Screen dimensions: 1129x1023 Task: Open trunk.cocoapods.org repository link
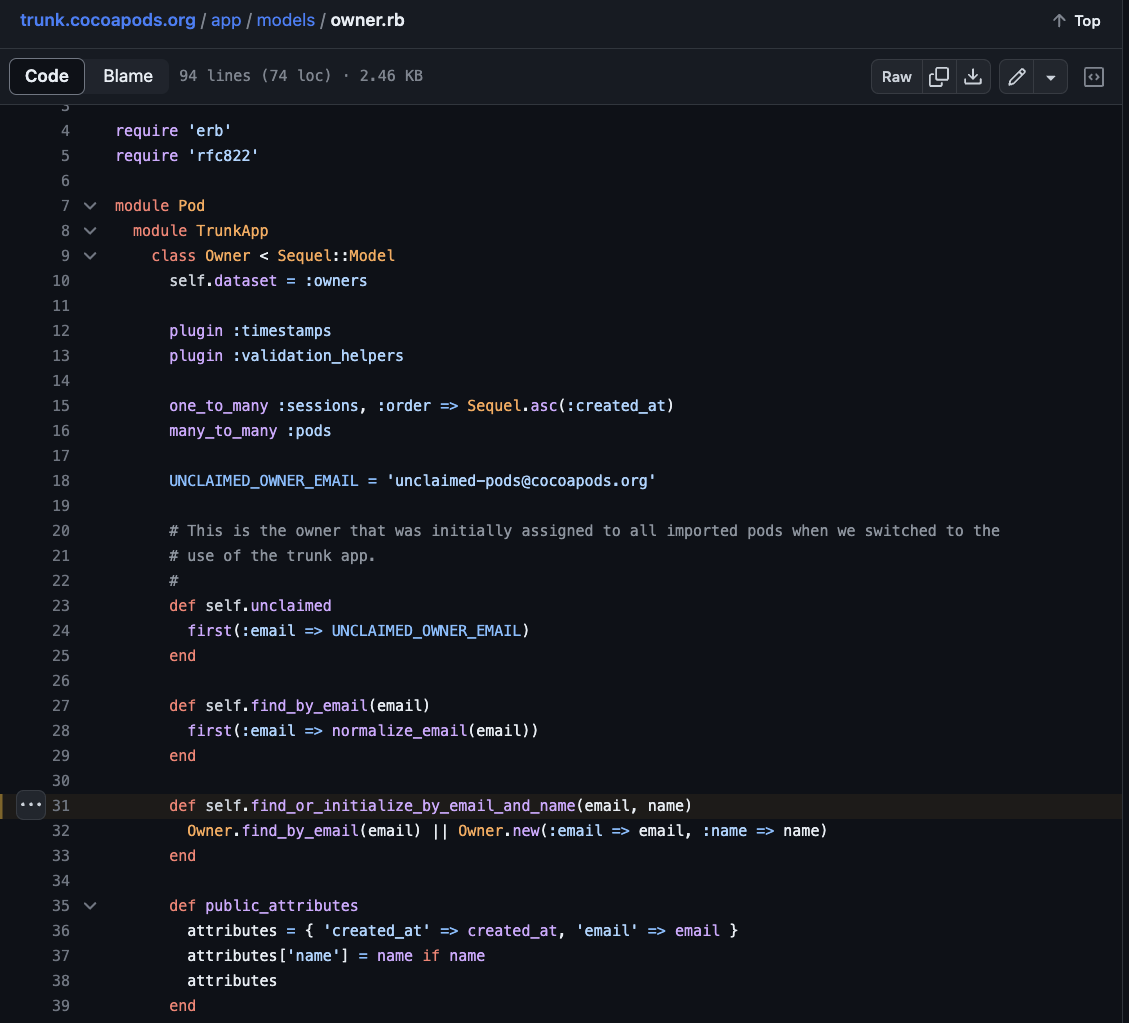[108, 20]
